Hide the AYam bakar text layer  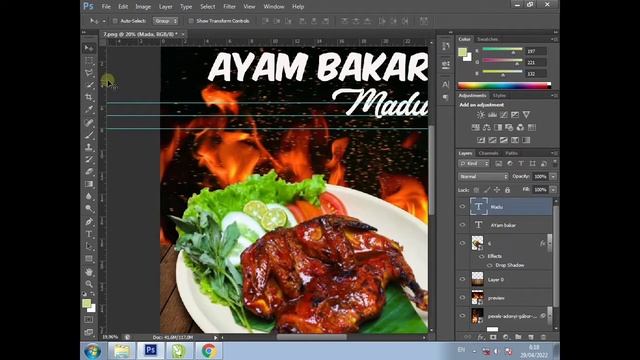click(x=462, y=225)
